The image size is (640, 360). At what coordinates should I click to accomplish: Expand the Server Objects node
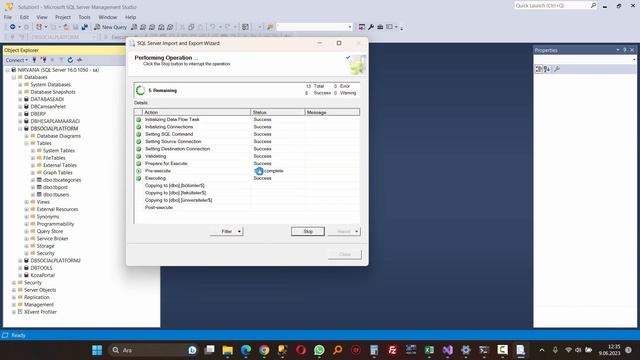click(x=14, y=290)
